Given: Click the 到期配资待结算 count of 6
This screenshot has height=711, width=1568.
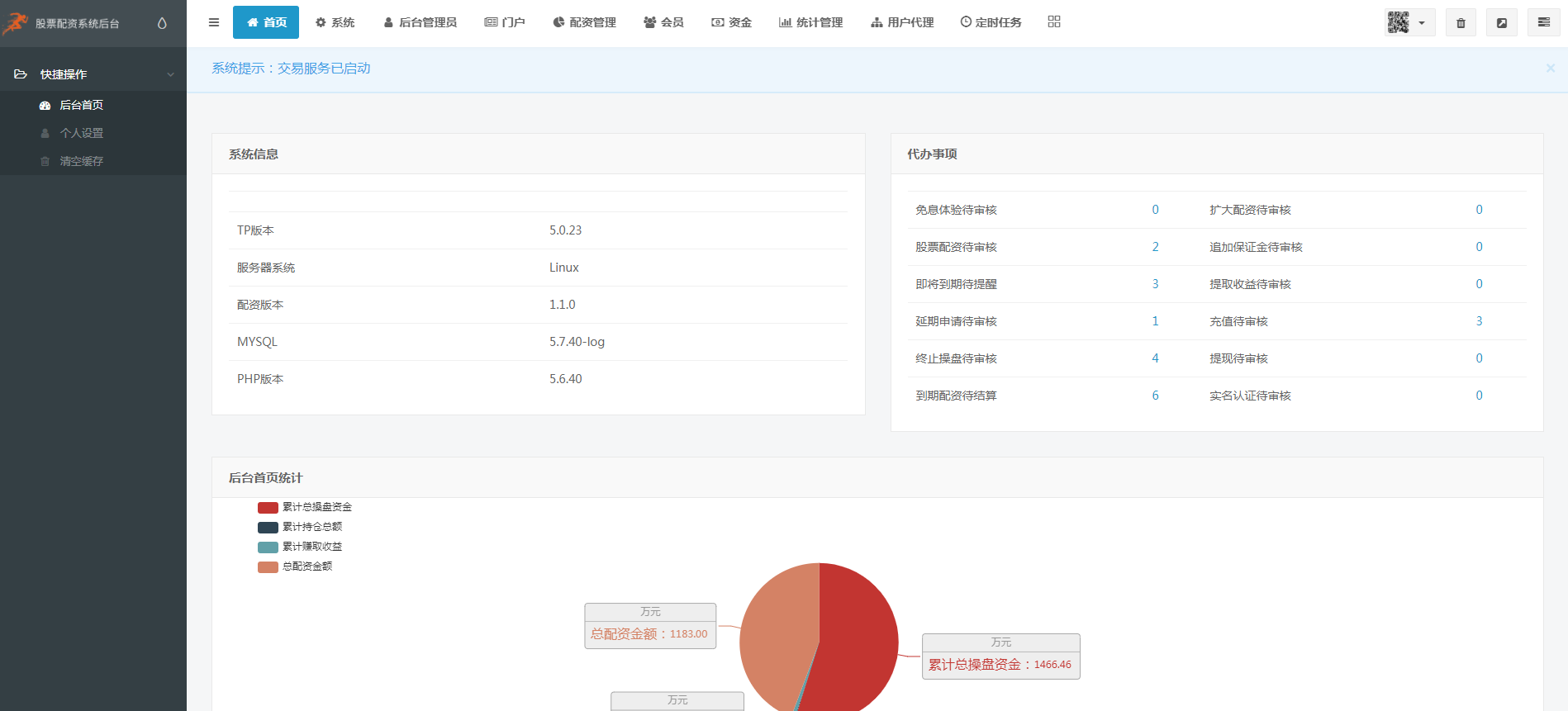Looking at the screenshot, I should (1155, 396).
